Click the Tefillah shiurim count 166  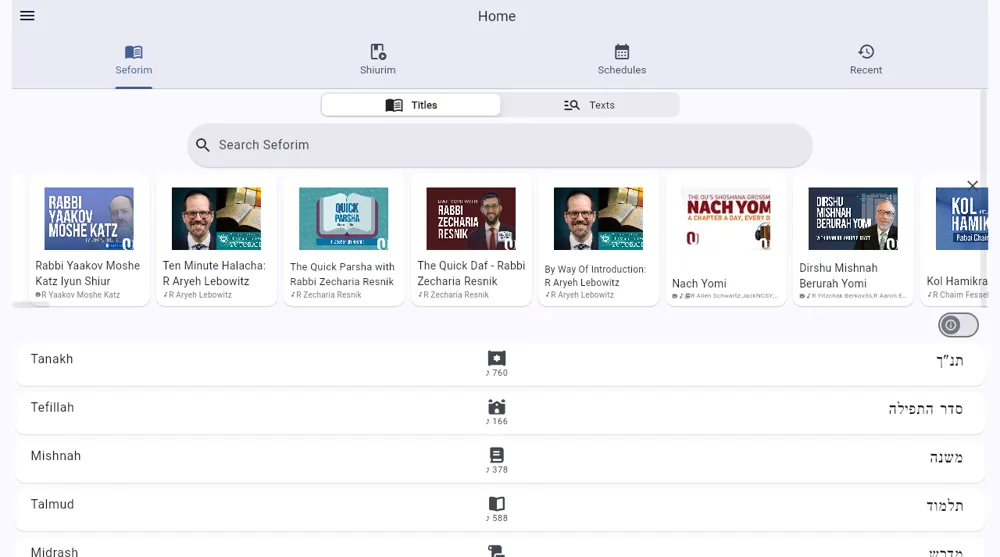point(497,422)
